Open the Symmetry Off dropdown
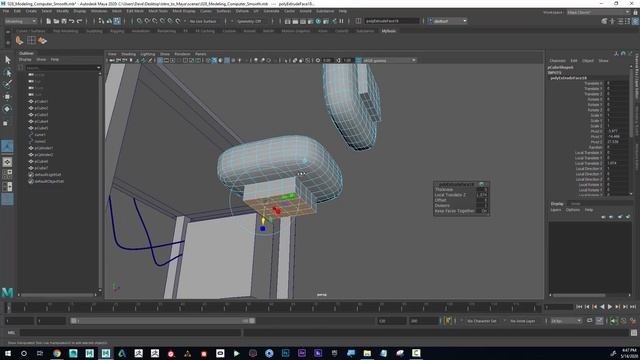Image resolution: width=640 pixels, height=360 pixels. pyautogui.click(x=249, y=21)
